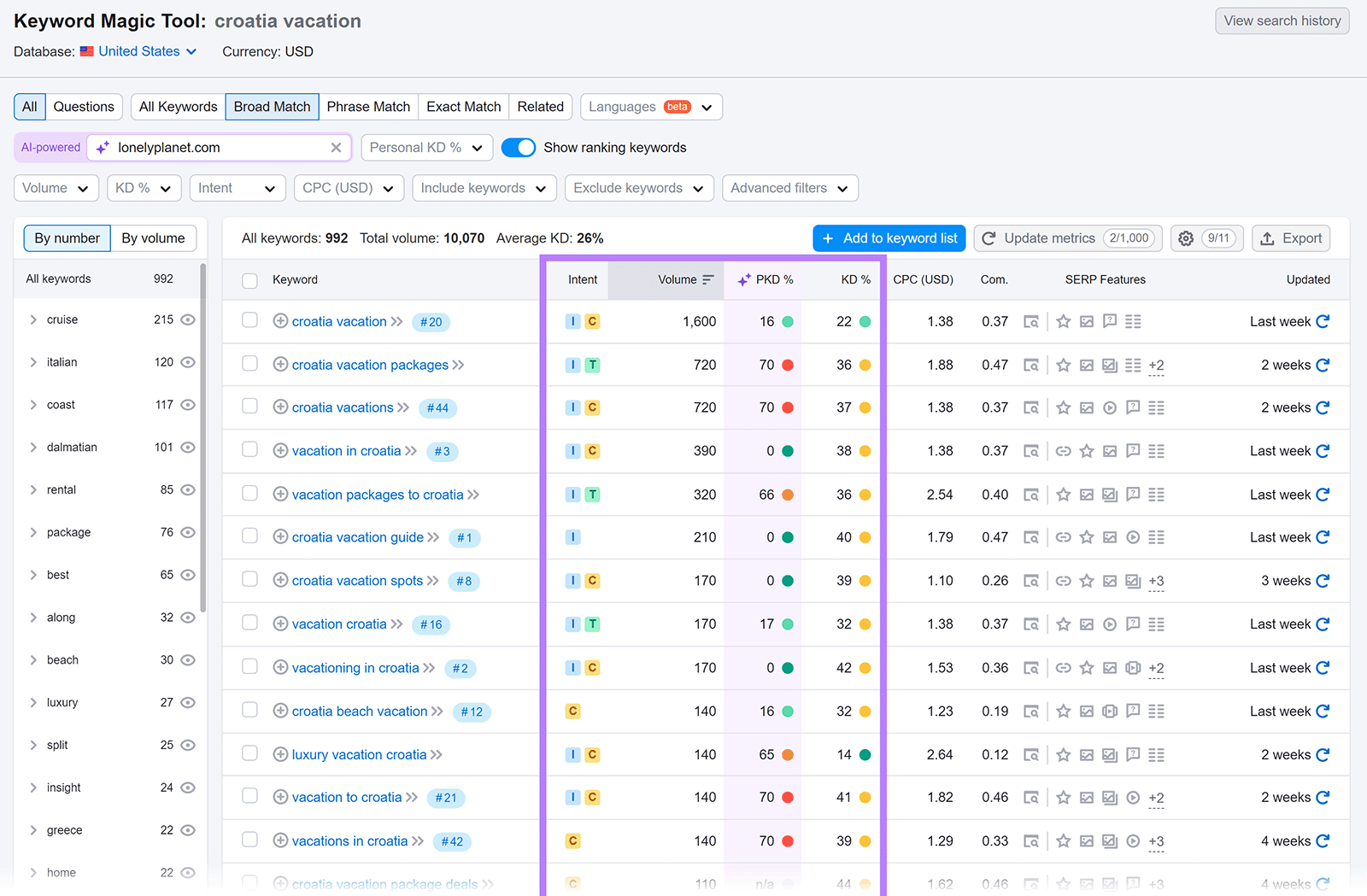Expand the cruise keyword group

[34, 319]
